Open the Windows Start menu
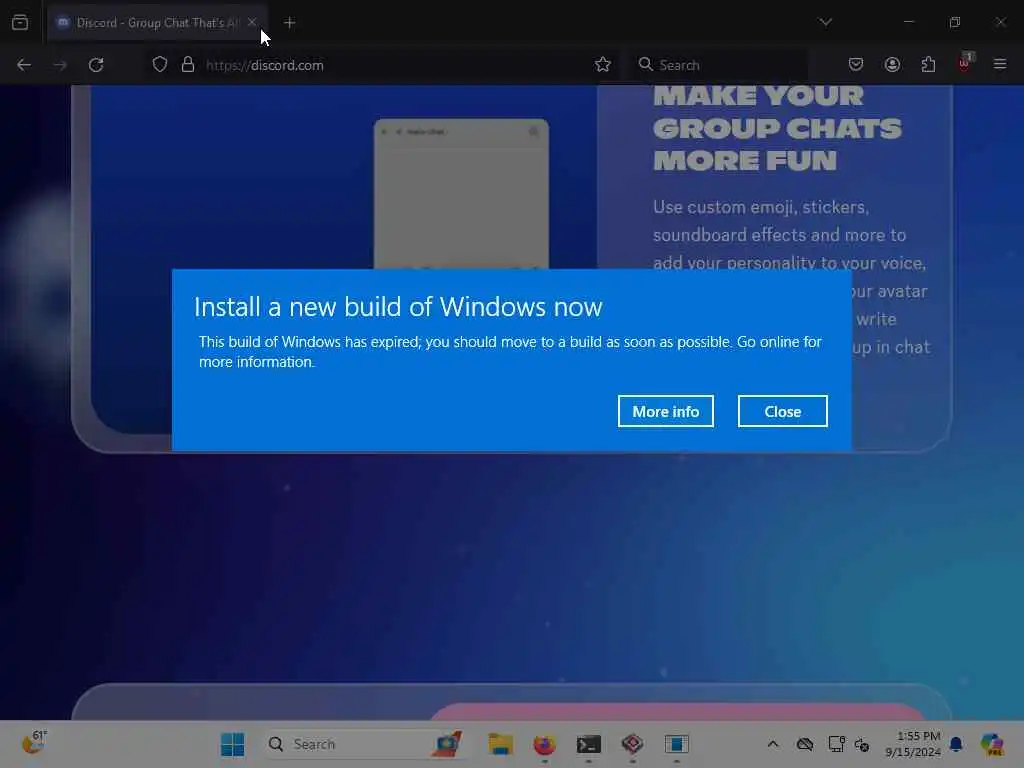This screenshot has width=1024, height=768. click(232, 744)
